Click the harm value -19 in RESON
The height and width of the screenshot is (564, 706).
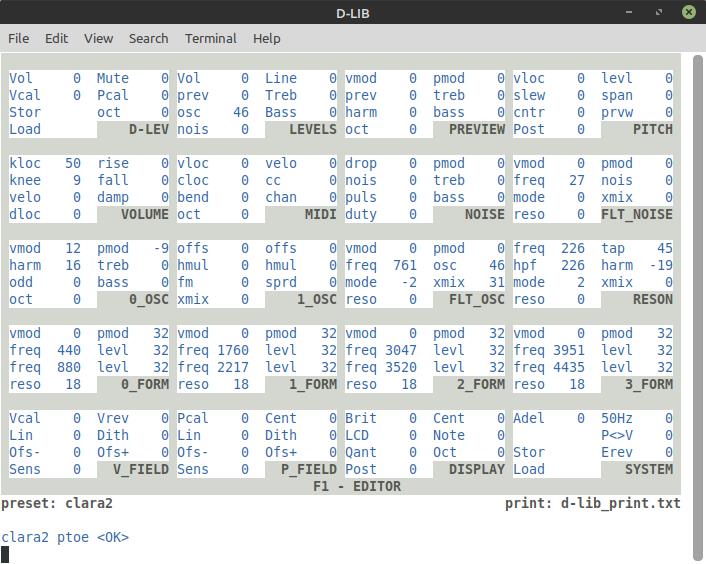661,266
